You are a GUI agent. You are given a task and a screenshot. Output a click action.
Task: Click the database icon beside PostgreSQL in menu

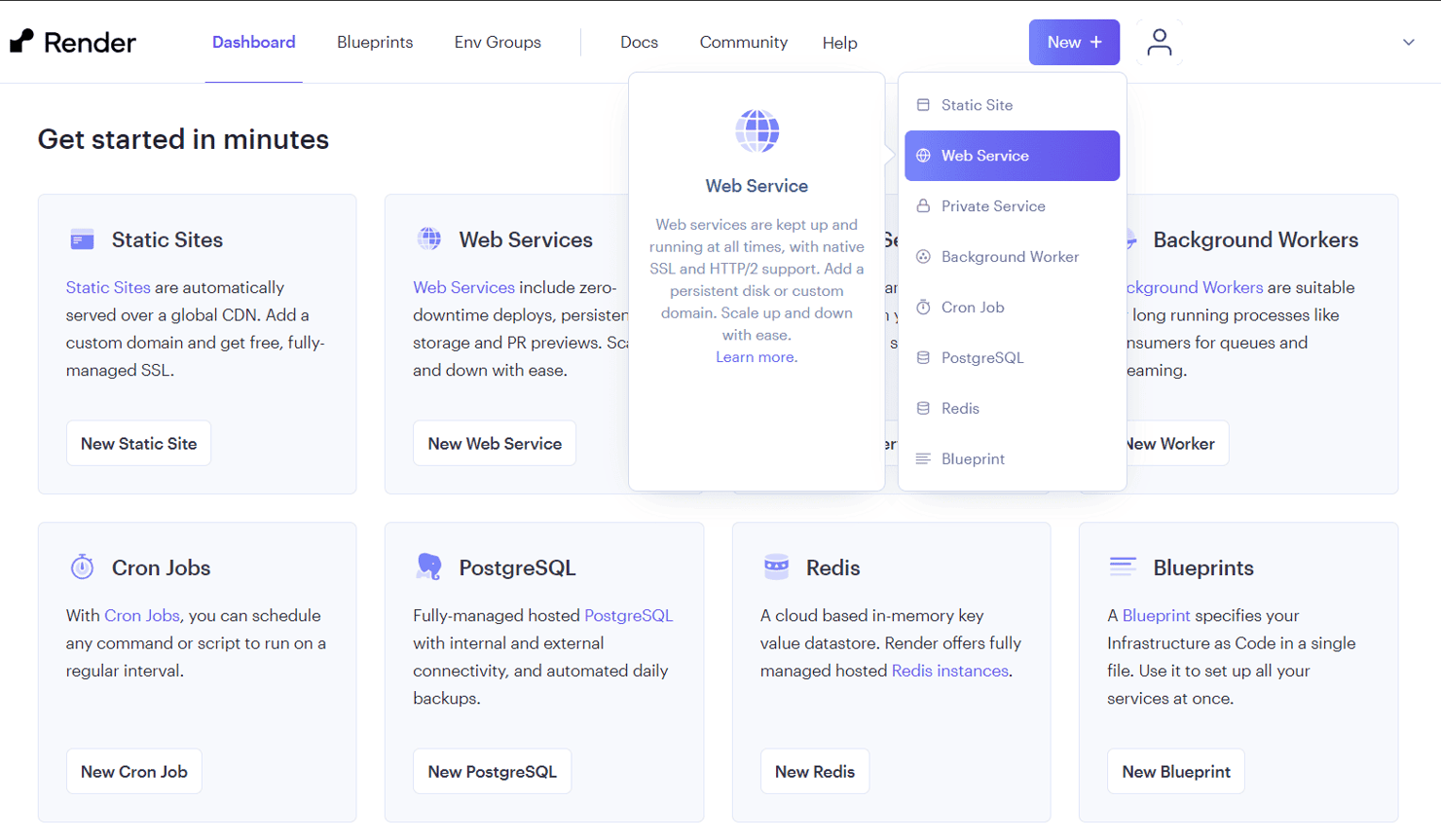923,357
